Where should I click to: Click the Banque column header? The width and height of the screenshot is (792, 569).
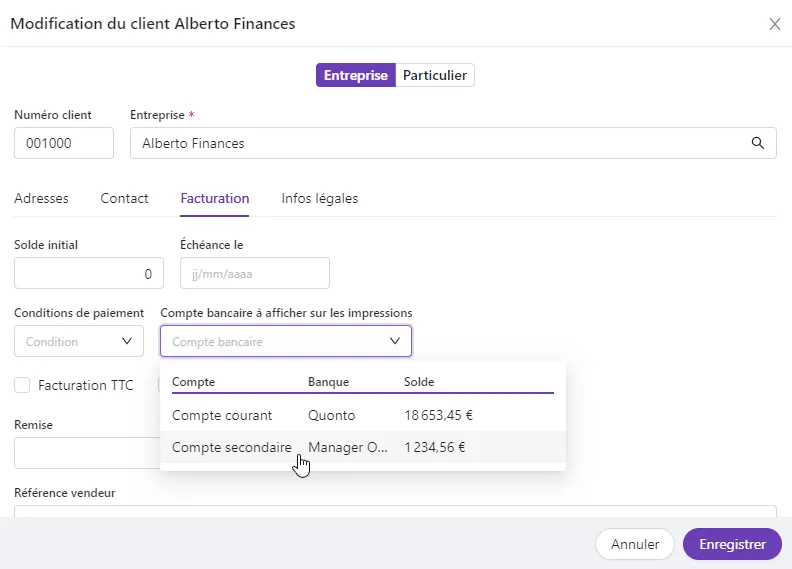(x=328, y=382)
